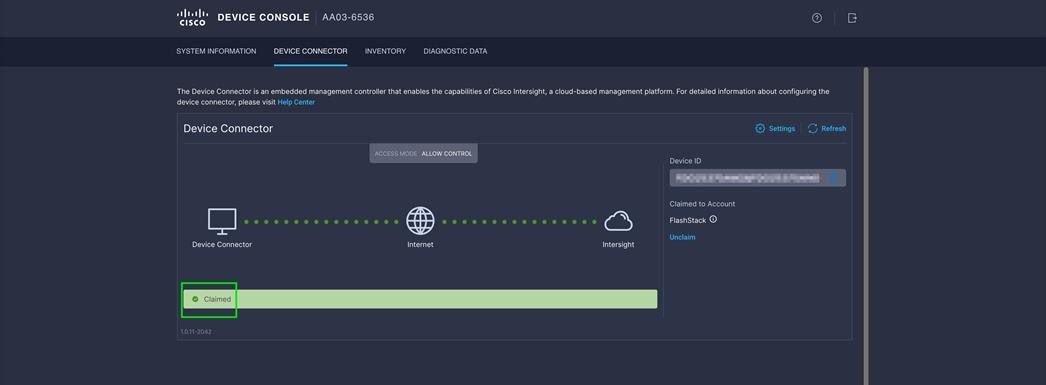1046x385 pixels.
Task: Click the Device Connector panel heading
Action: click(228, 129)
